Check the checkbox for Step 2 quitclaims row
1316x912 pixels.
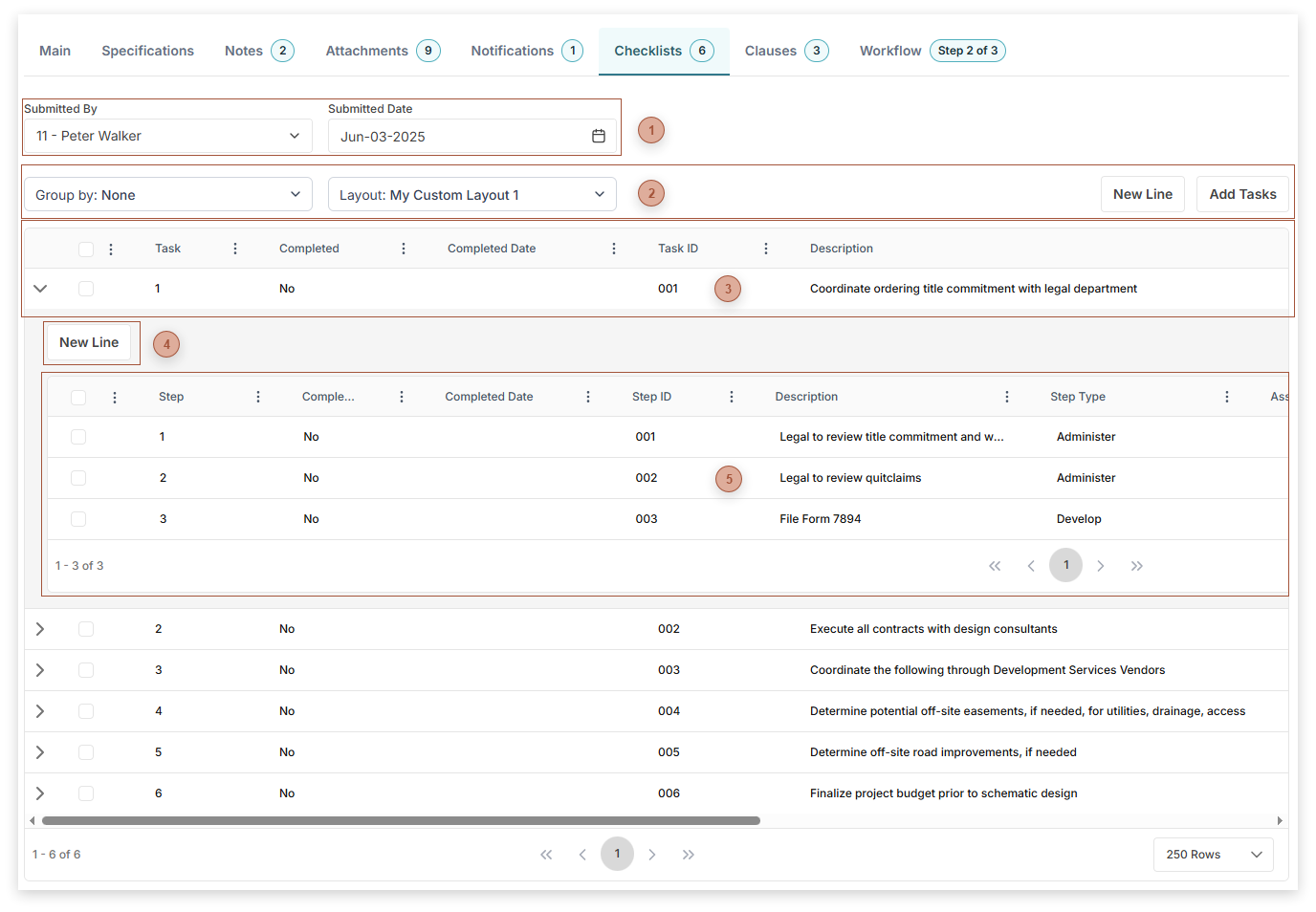pos(77,477)
